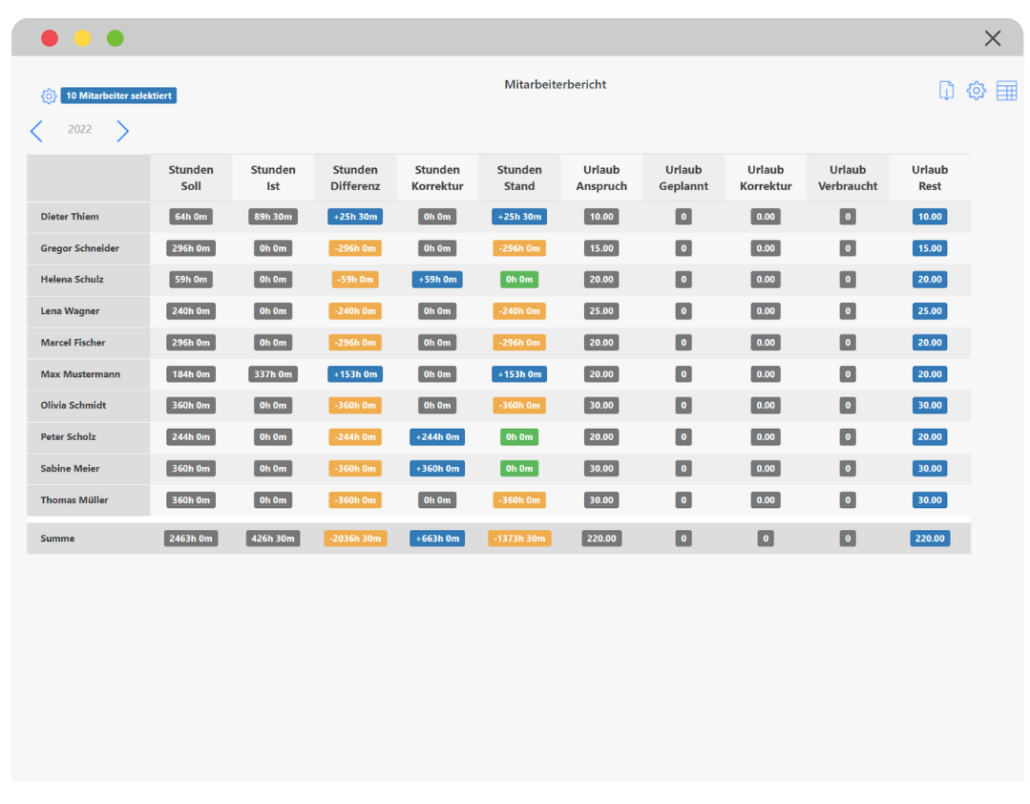Select the Dieter Thiem row name

click(x=70, y=217)
